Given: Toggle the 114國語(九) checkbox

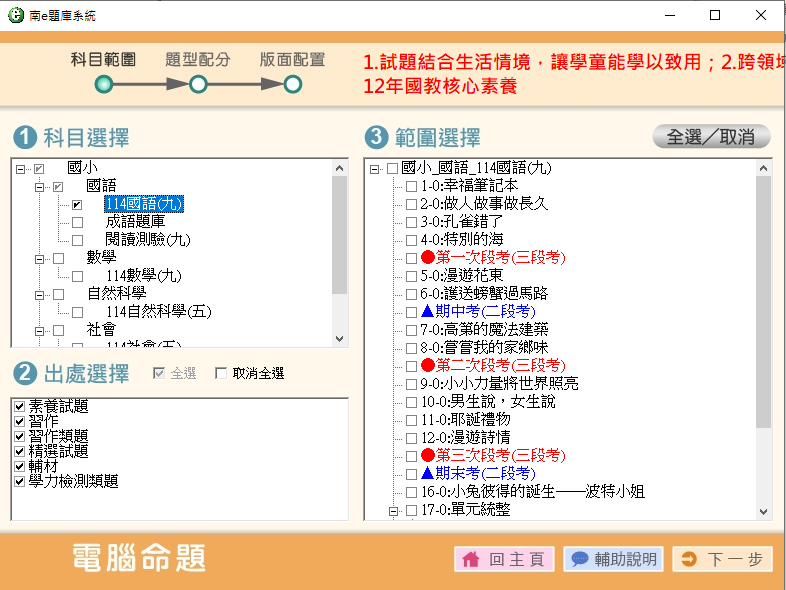Looking at the screenshot, I should (x=77, y=204).
